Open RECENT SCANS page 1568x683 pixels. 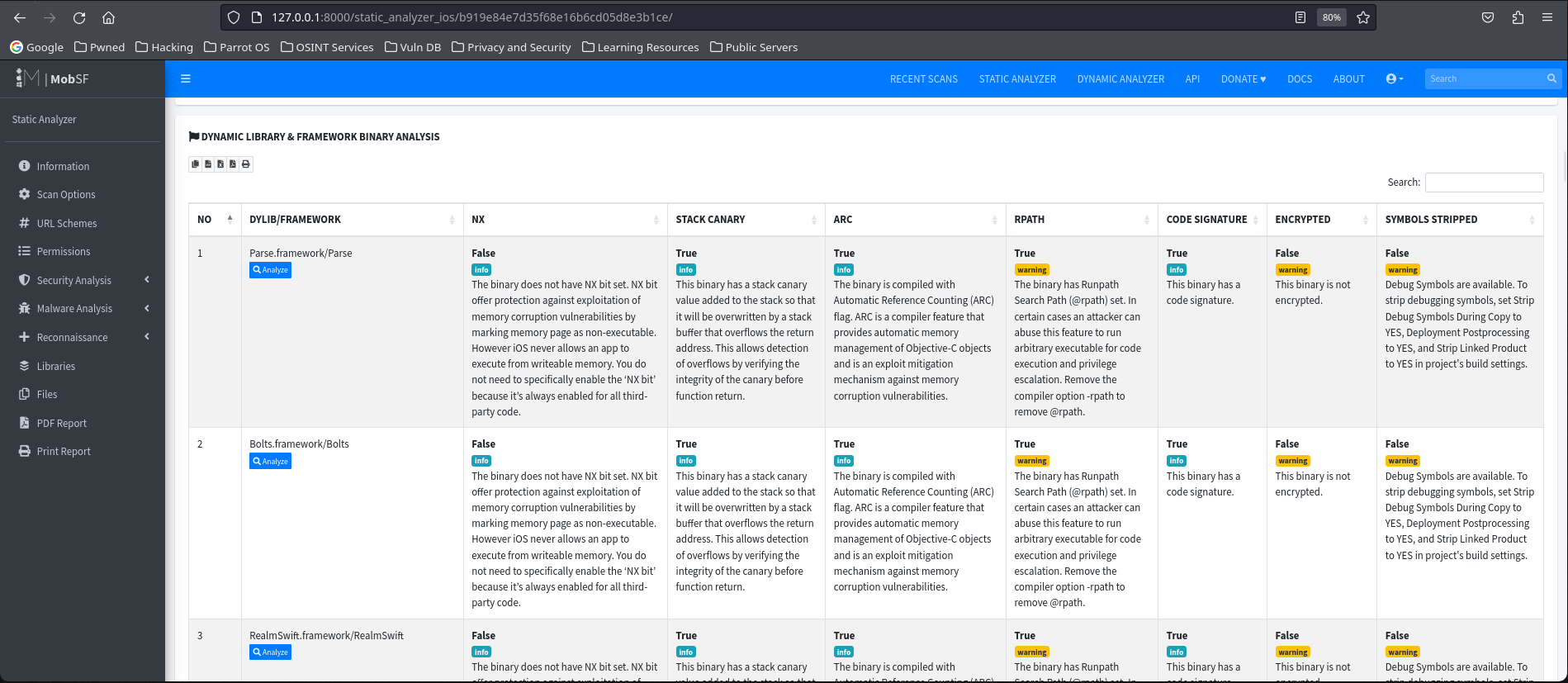pos(924,79)
